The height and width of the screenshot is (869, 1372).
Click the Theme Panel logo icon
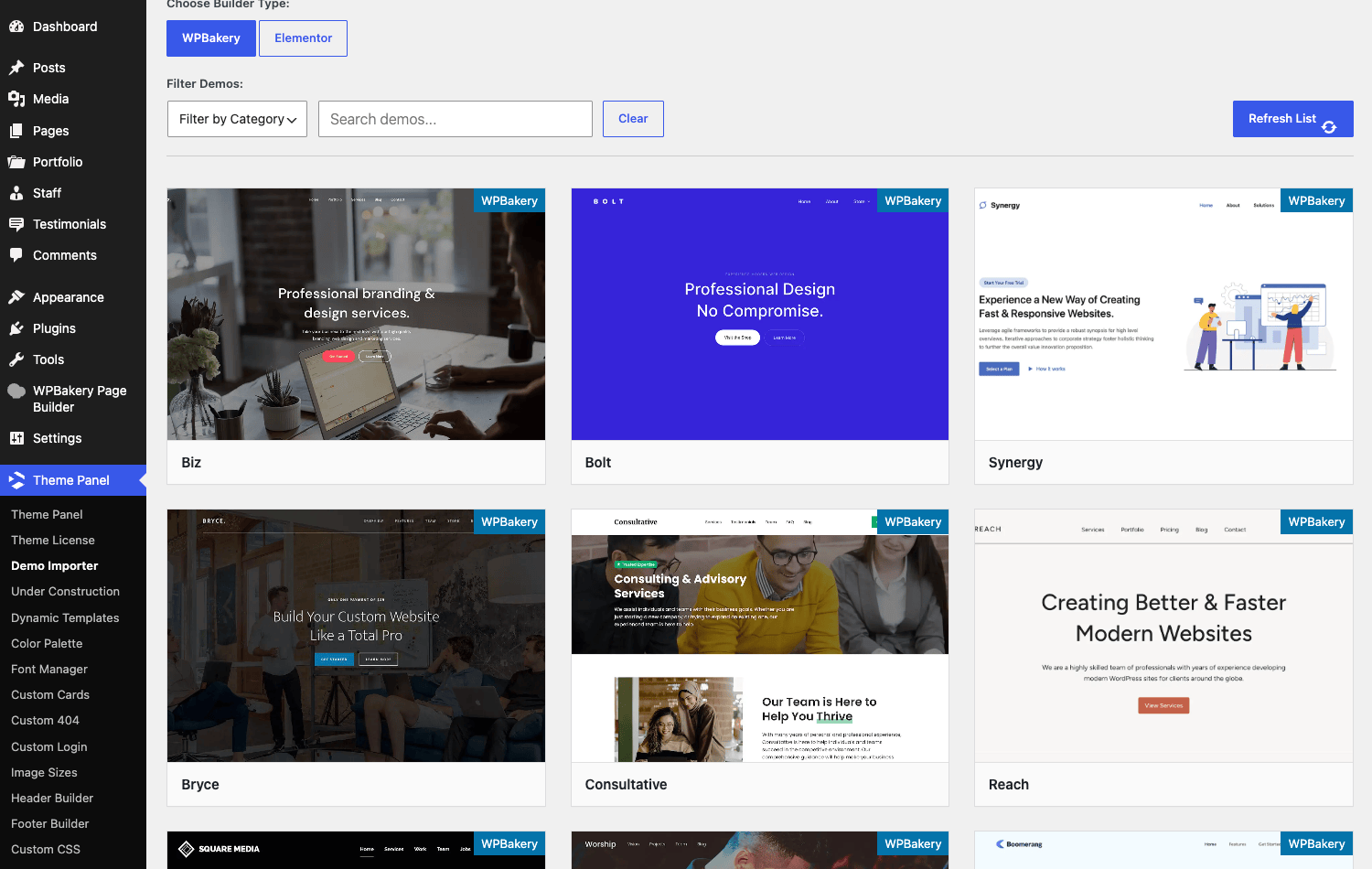coord(16,480)
